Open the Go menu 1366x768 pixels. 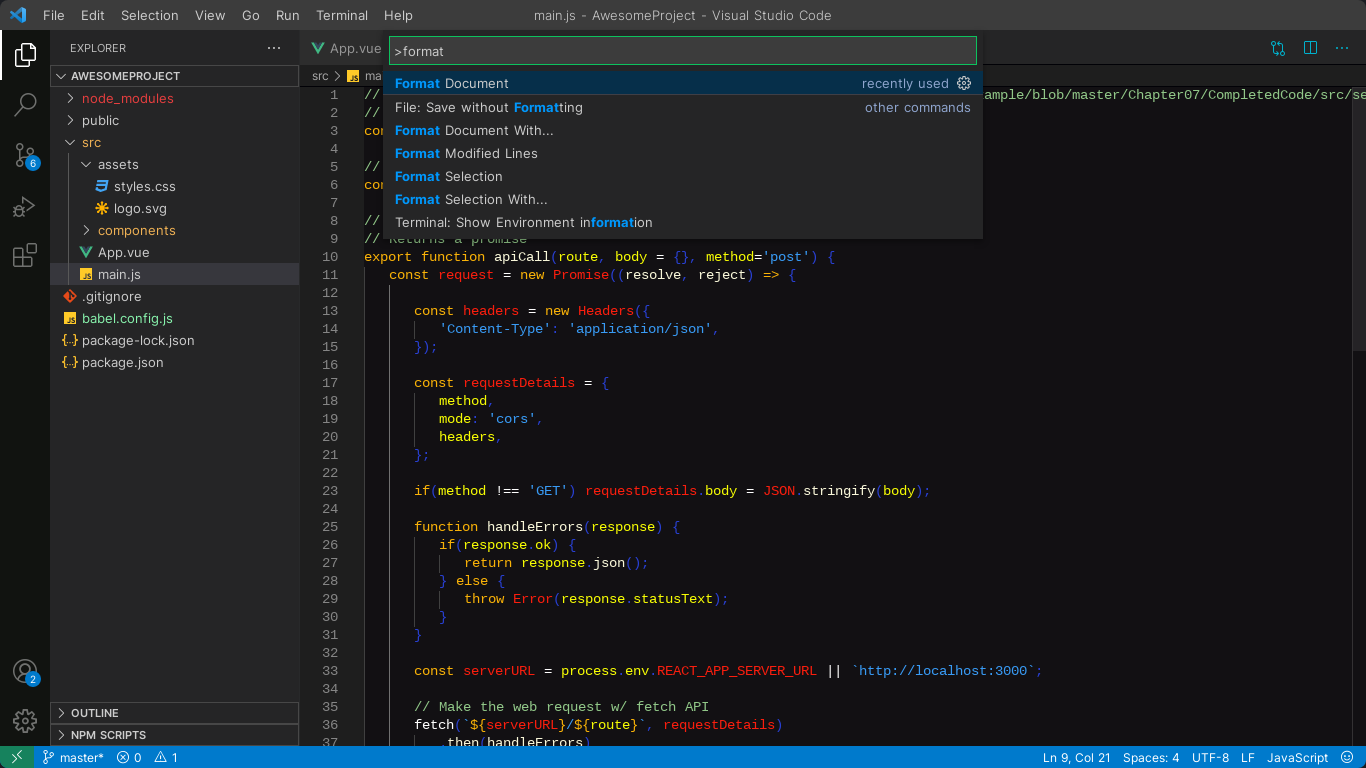click(x=251, y=15)
